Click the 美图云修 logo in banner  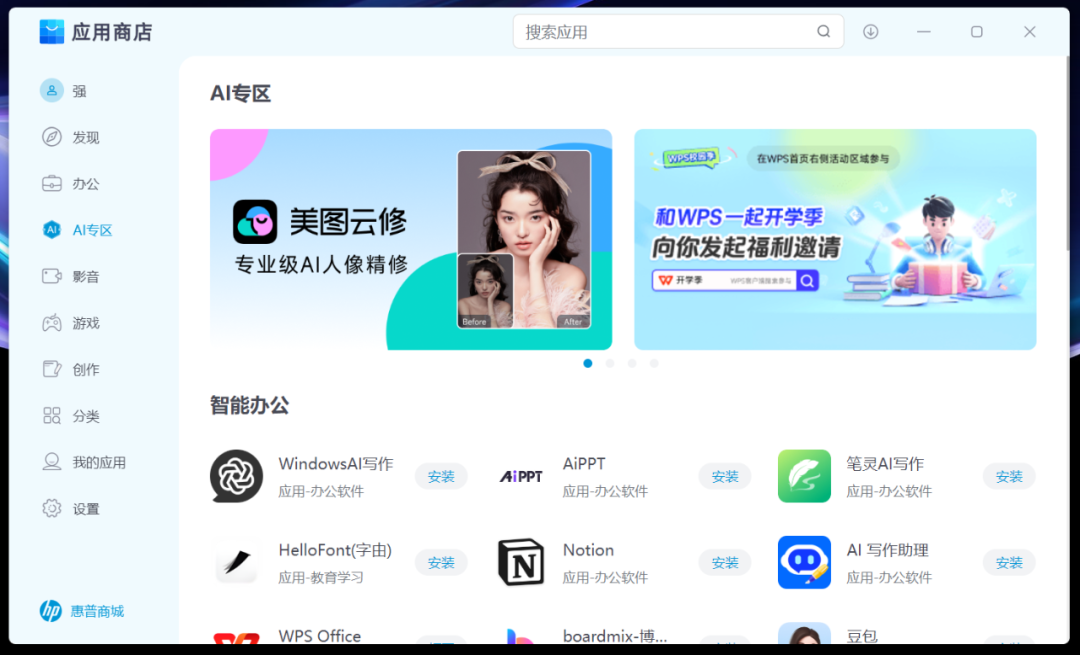click(255, 222)
